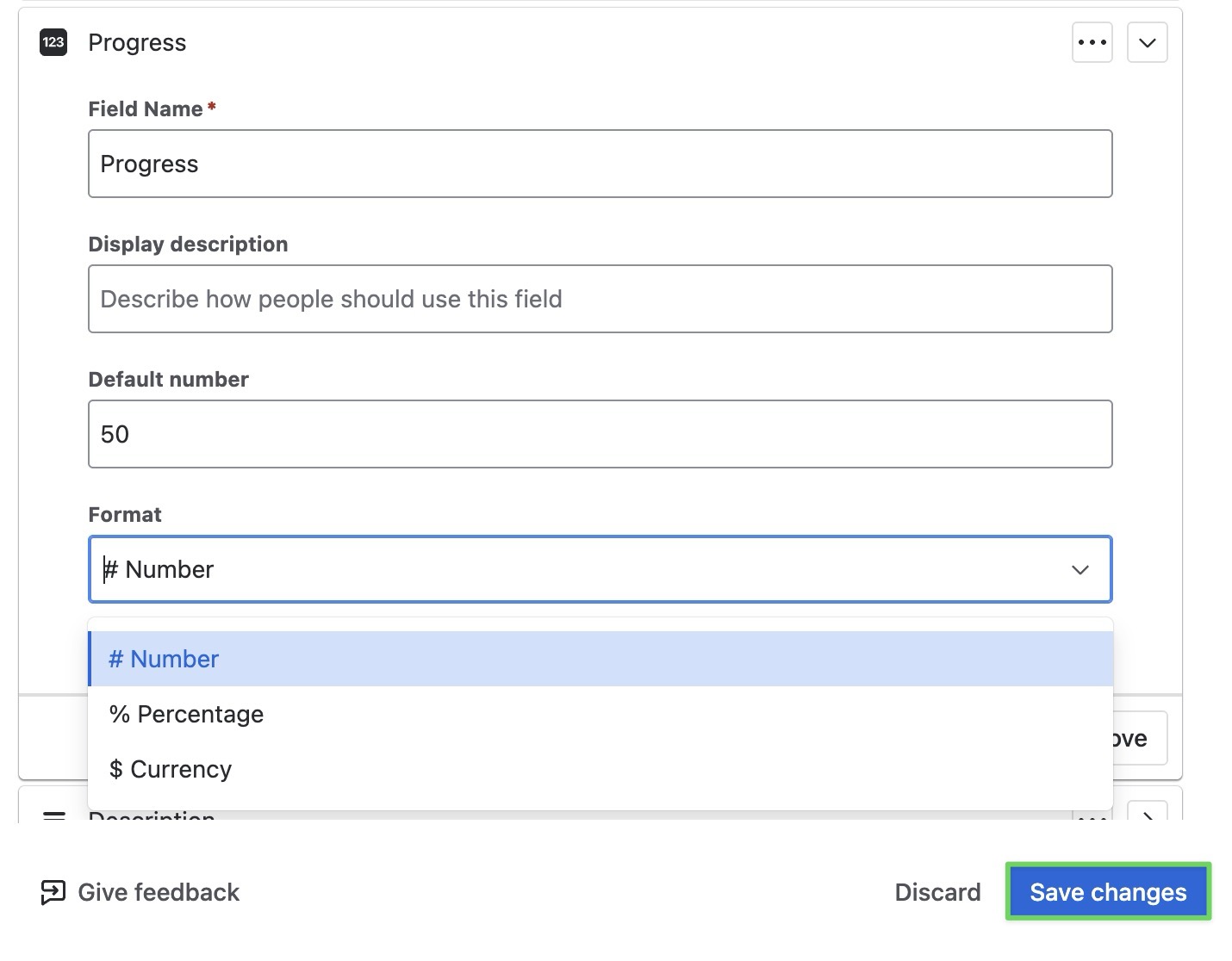Click the Default number field showing 50
This screenshot has width=1232, height=961.
(x=600, y=434)
